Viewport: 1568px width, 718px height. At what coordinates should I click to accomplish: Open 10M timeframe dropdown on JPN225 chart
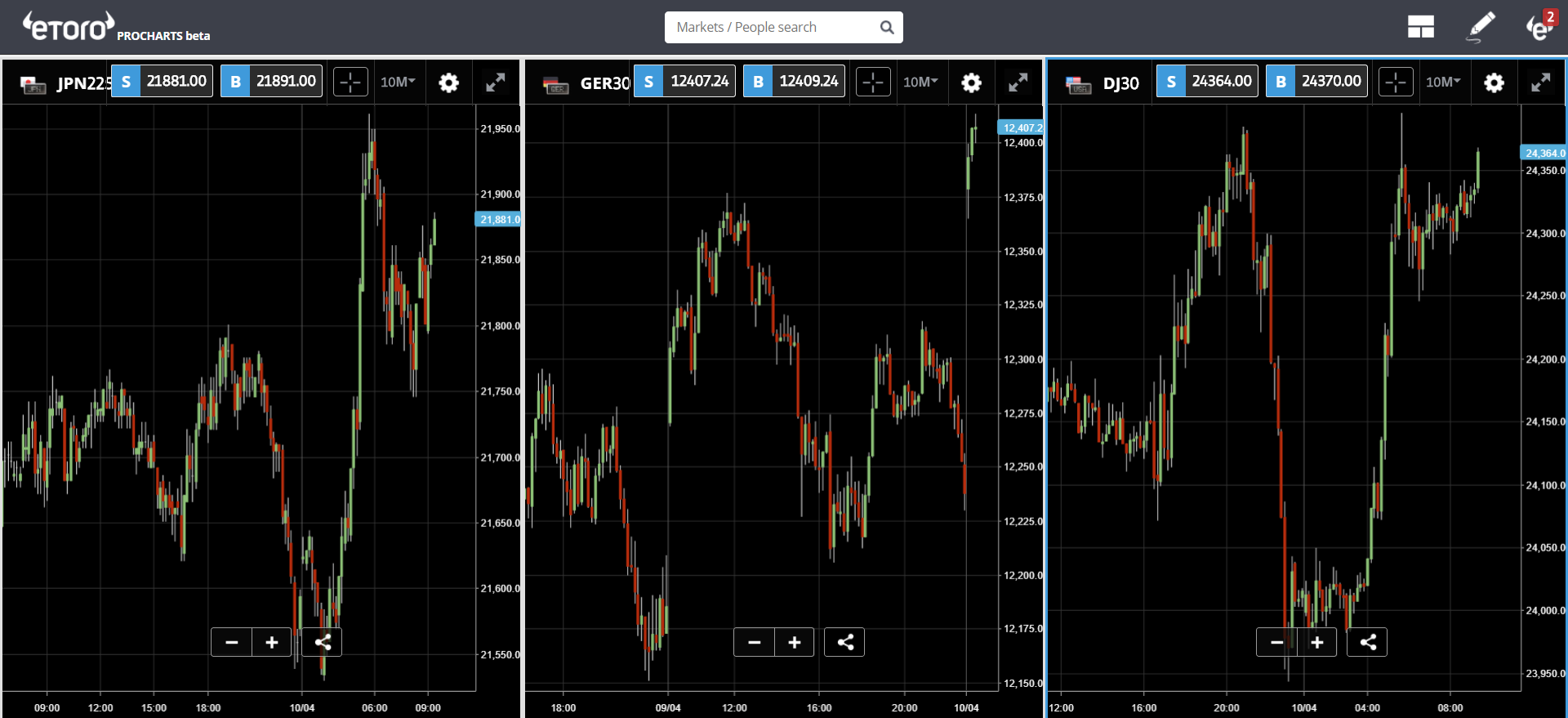(x=398, y=82)
